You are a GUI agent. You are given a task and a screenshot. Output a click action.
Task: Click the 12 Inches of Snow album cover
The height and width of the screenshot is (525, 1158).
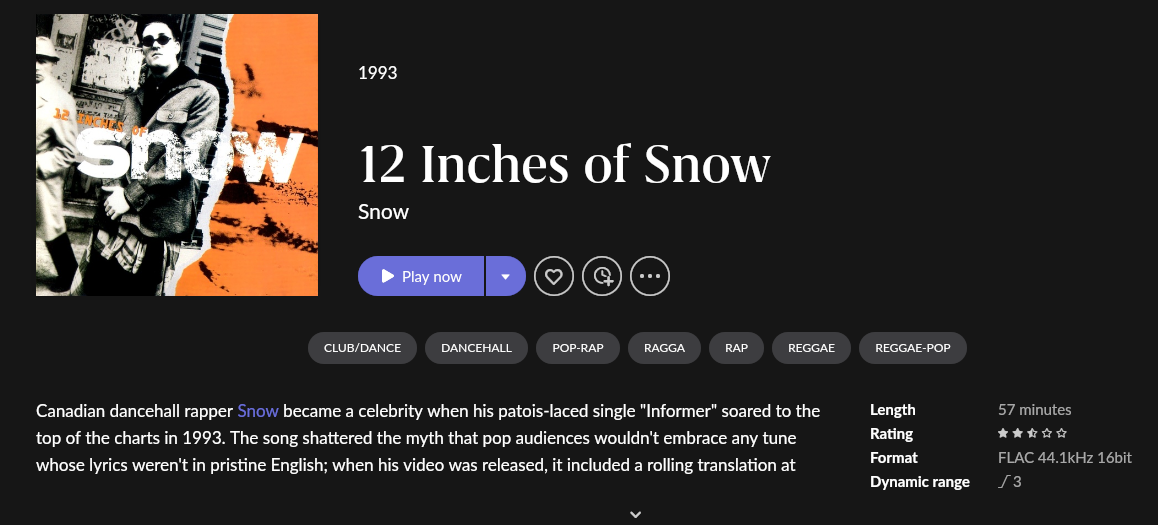pos(177,155)
